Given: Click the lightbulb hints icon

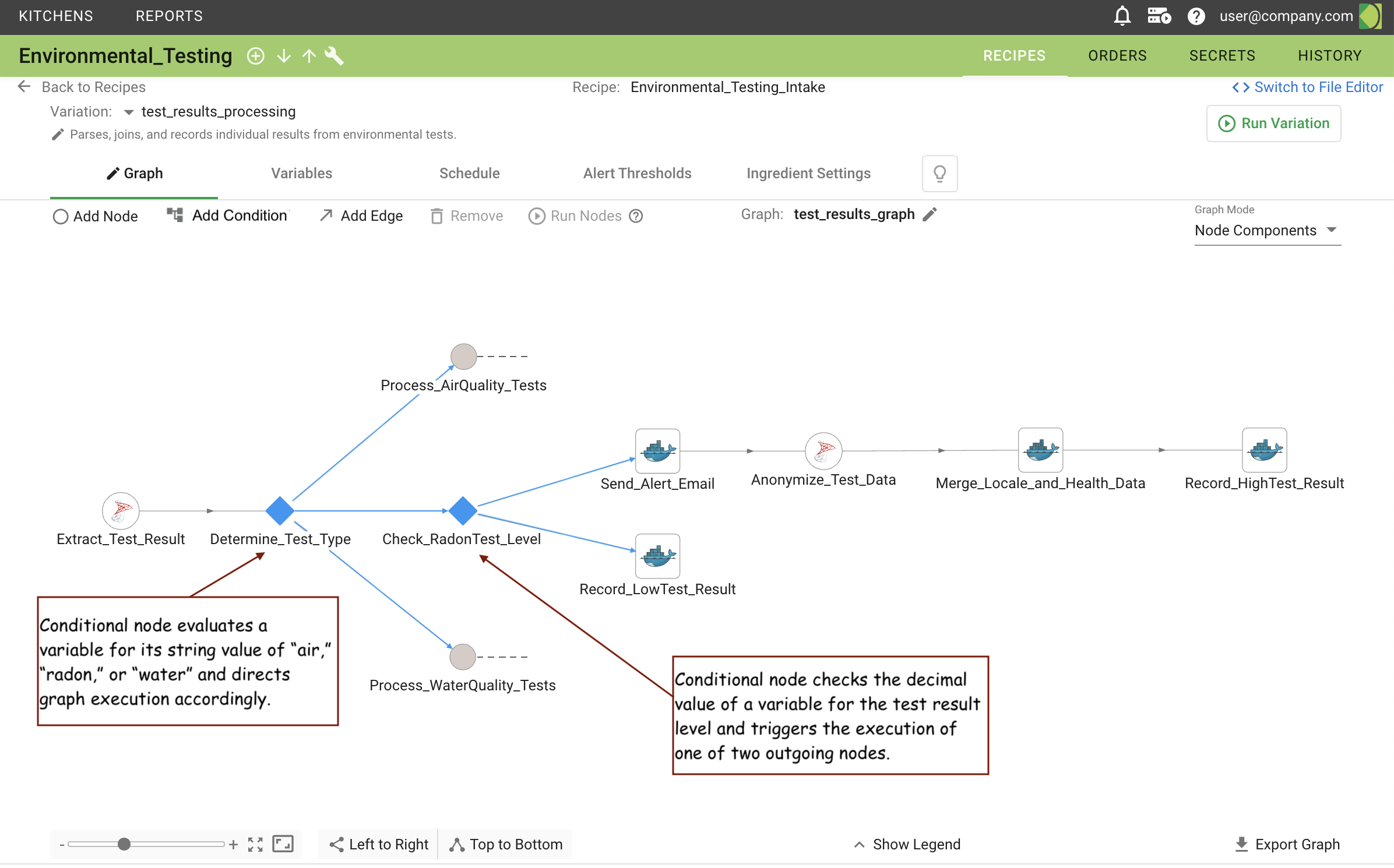Looking at the screenshot, I should point(939,174).
